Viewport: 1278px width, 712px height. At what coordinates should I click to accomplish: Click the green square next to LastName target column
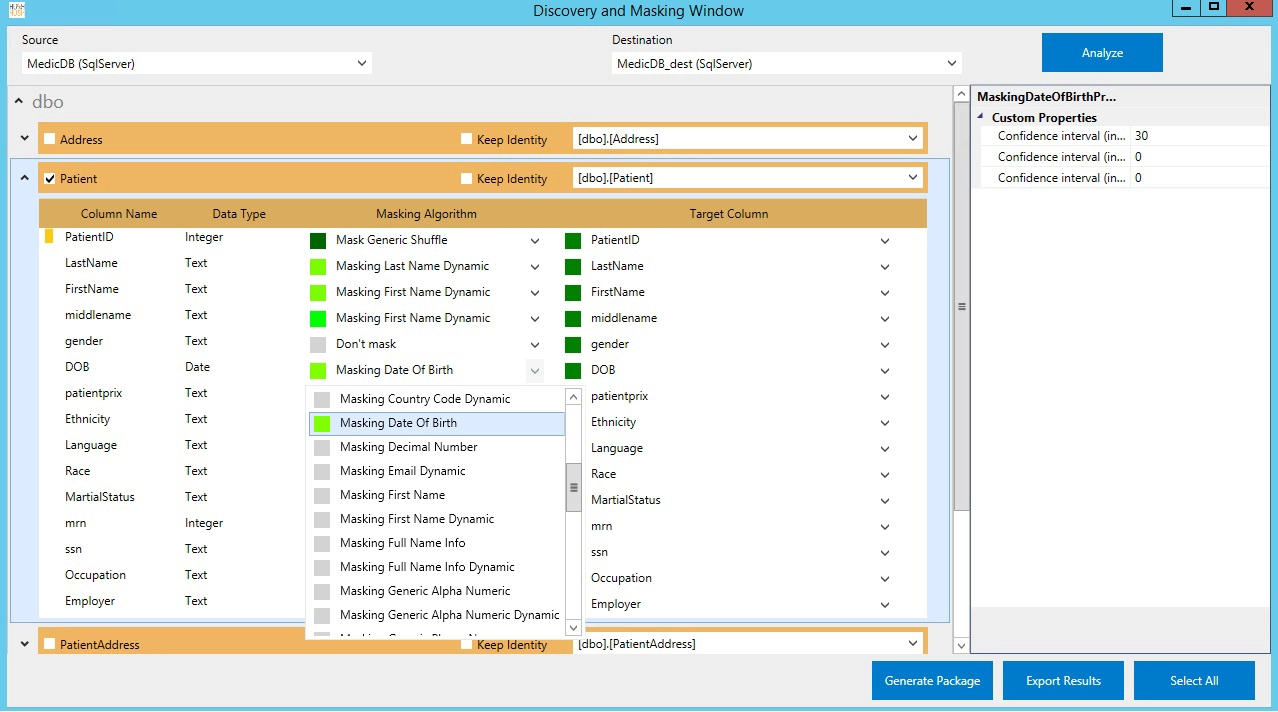[573, 267]
